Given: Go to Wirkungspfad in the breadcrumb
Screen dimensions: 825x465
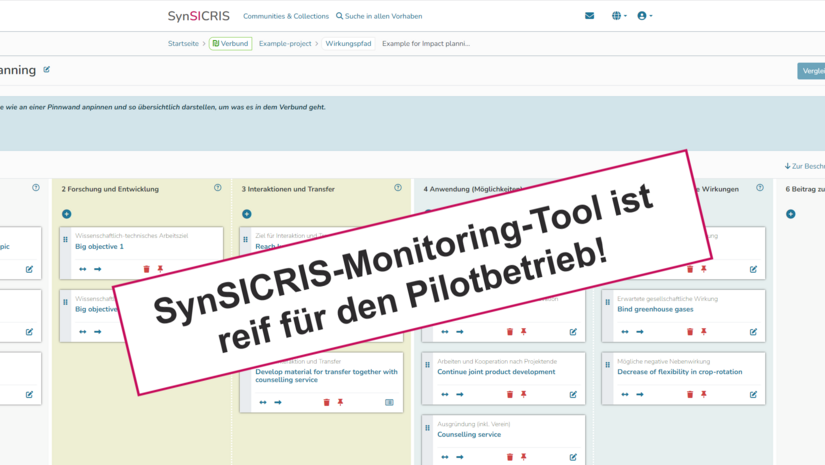Looking at the screenshot, I should click(348, 44).
